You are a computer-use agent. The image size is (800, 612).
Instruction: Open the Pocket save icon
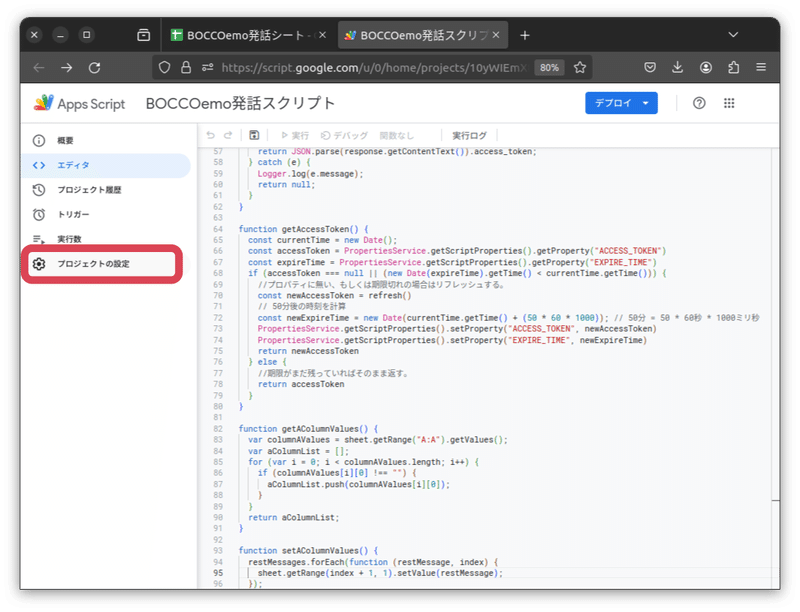click(x=649, y=67)
